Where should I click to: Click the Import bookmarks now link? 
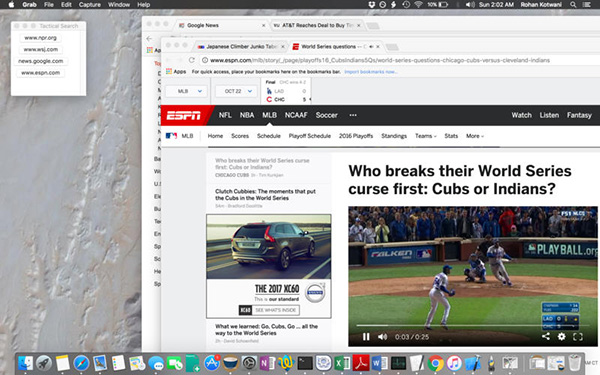coord(371,72)
